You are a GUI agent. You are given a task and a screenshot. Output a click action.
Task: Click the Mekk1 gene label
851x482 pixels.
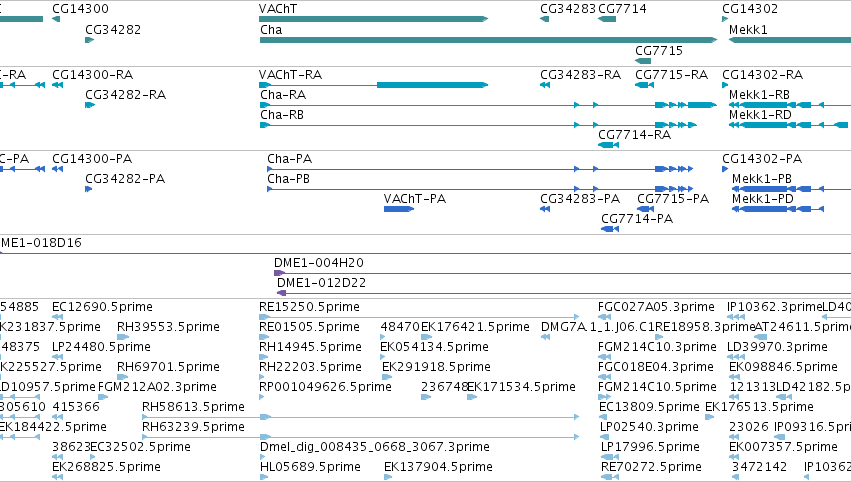click(x=748, y=29)
